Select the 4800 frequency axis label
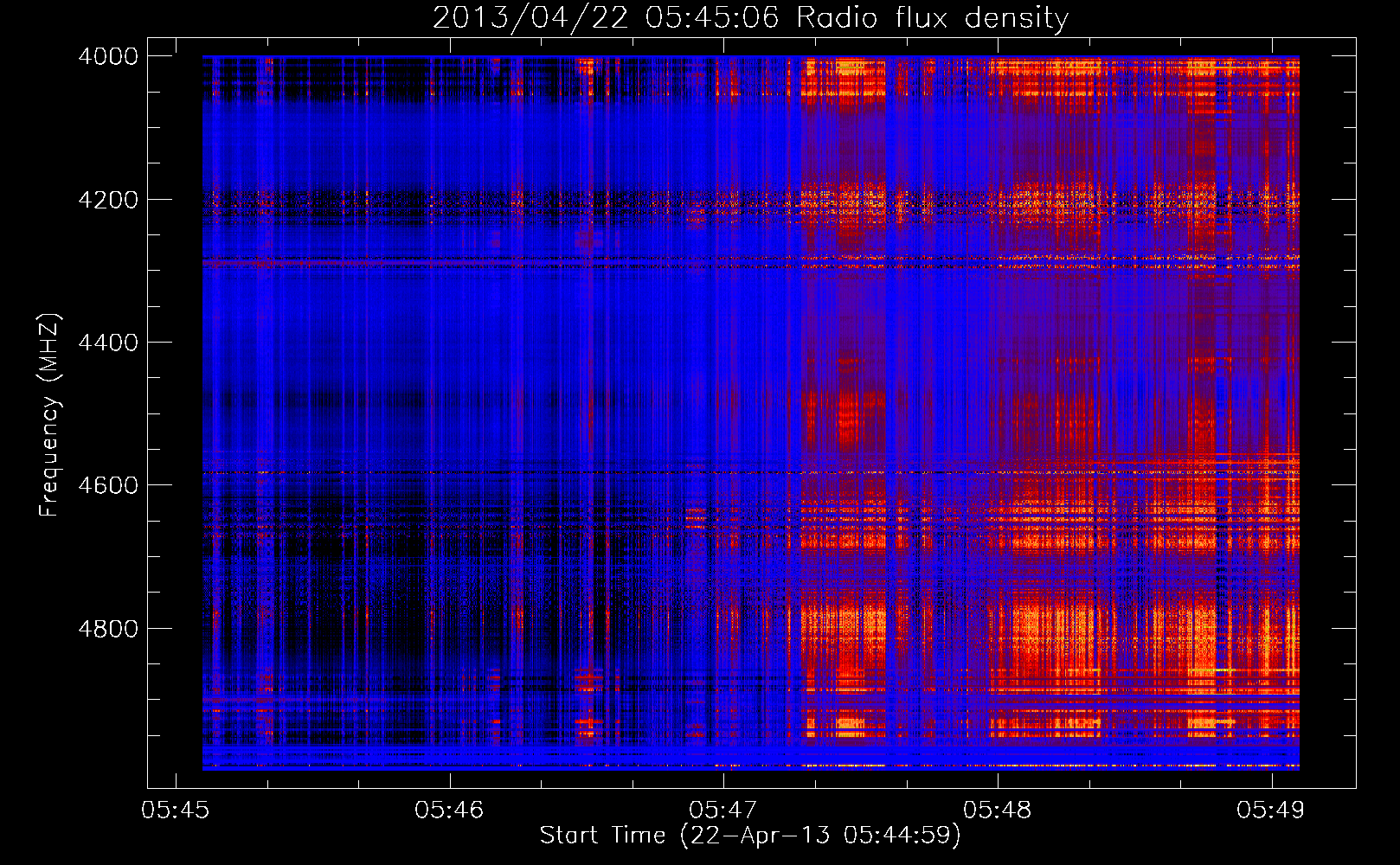 108,629
